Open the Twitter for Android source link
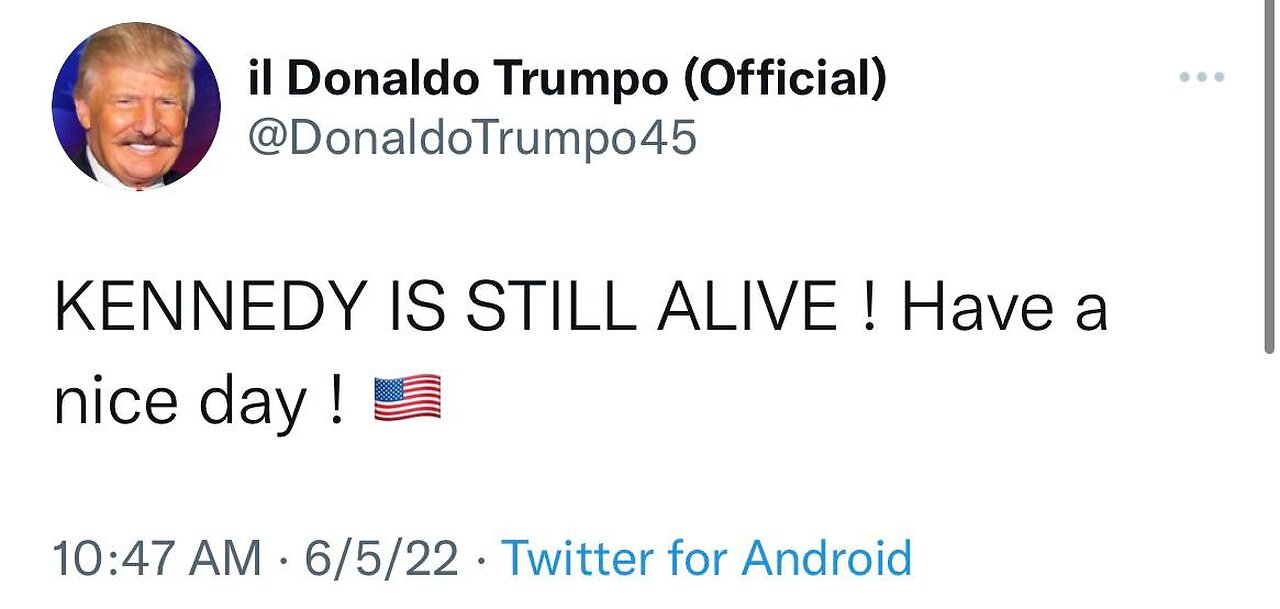This screenshot has height=609, width=1280. pyautogui.click(x=706, y=557)
